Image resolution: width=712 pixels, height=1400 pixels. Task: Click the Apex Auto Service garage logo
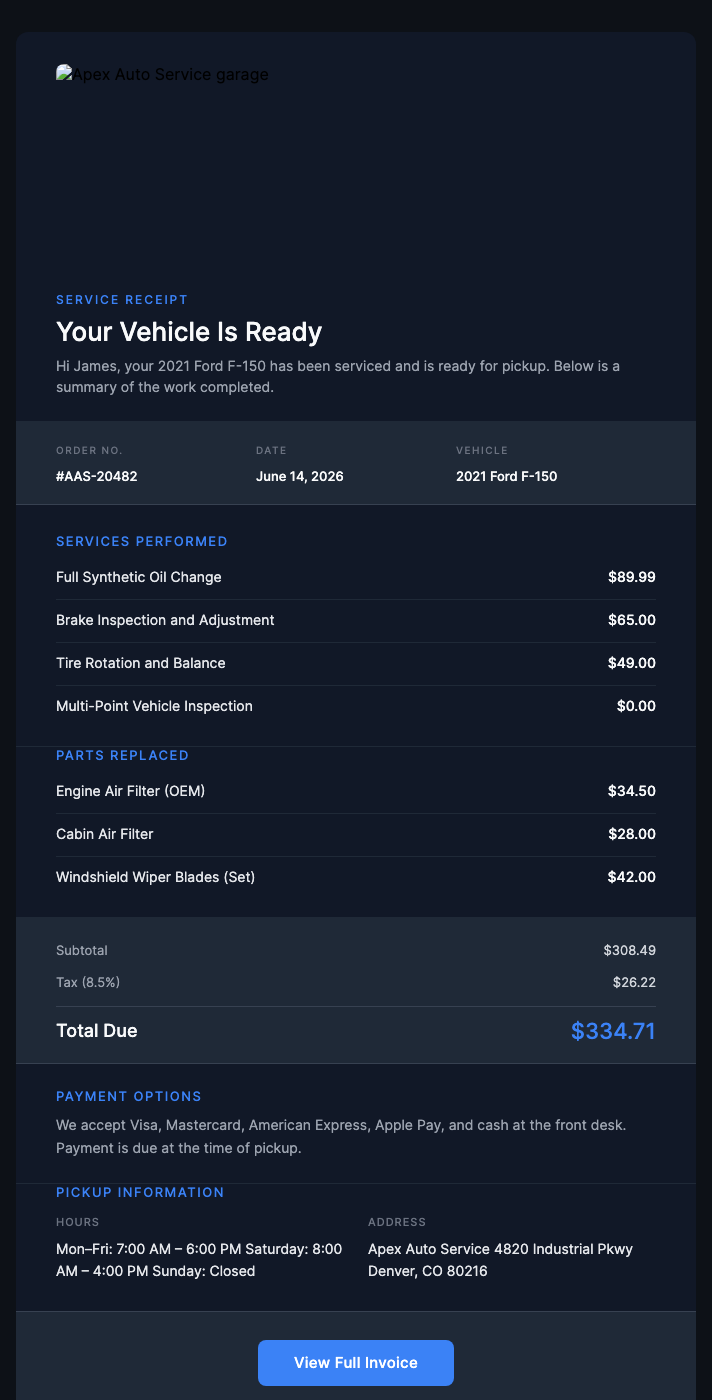point(162,74)
